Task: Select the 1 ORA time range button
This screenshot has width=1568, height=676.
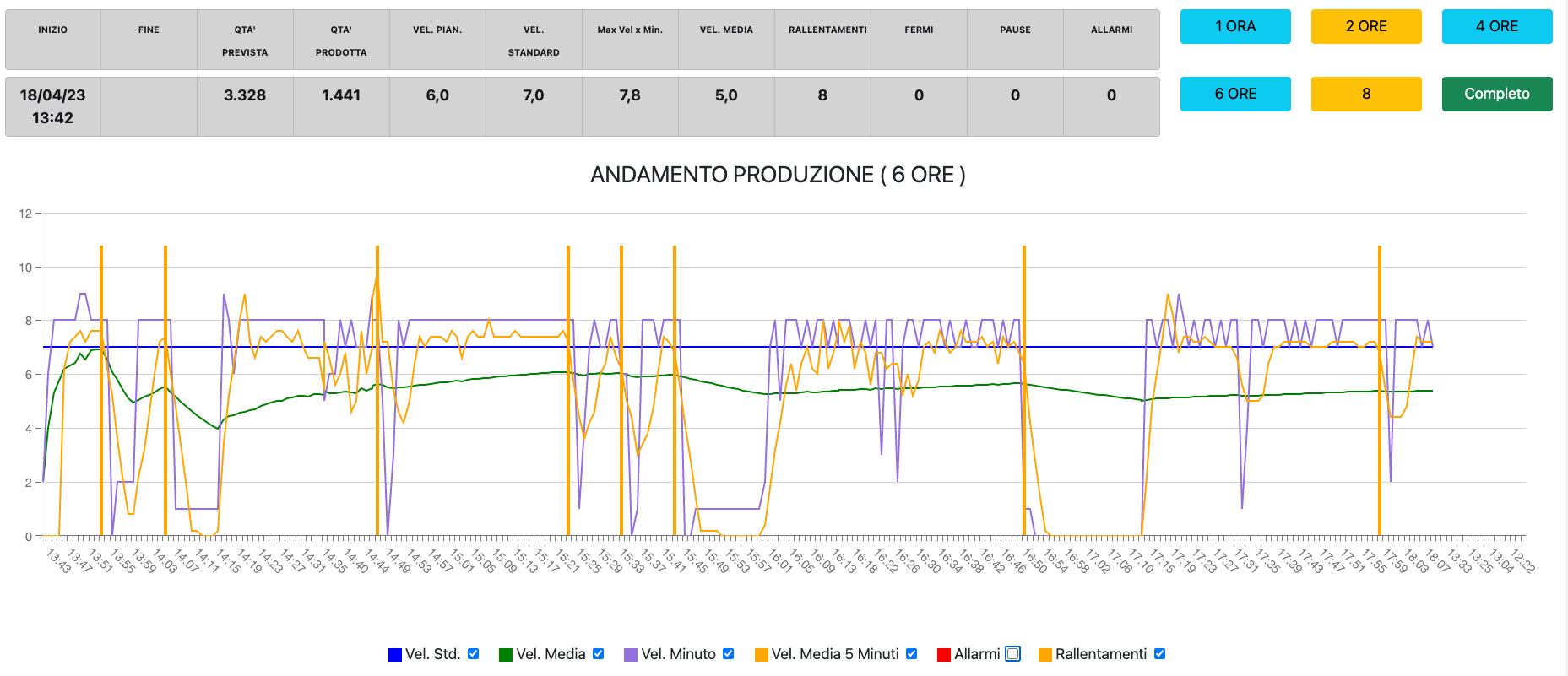Action: point(1234,26)
